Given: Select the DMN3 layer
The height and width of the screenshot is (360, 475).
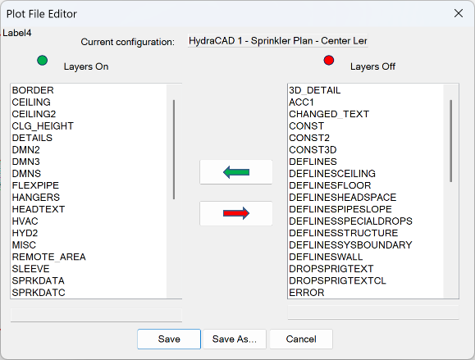Looking at the screenshot, I should pos(89,162).
